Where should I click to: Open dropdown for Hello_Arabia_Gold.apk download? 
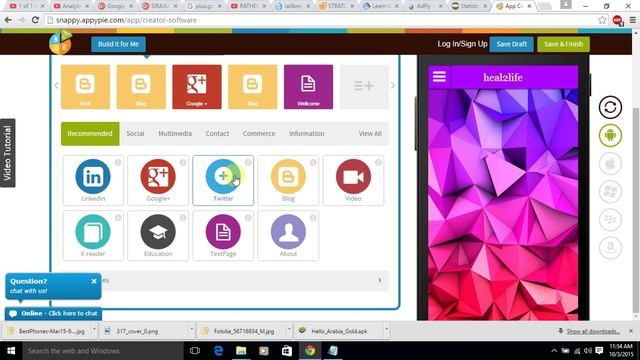pos(386,329)
